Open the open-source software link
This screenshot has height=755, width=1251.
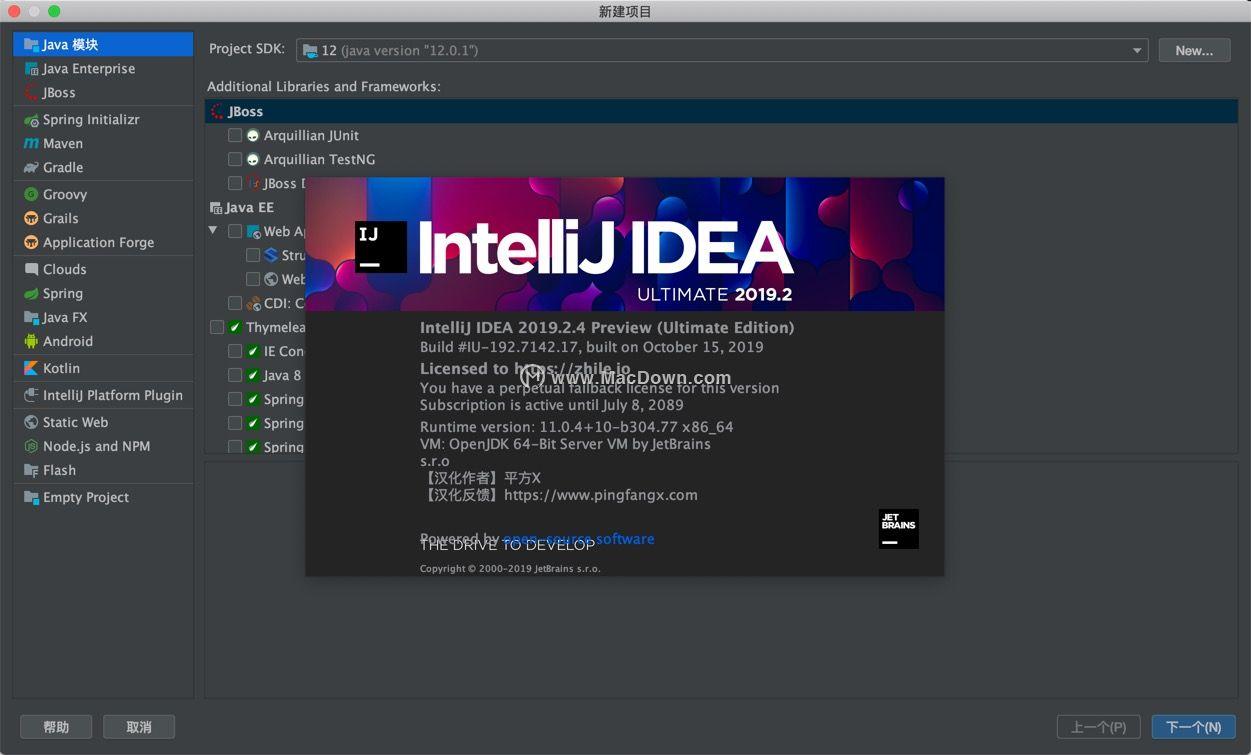[579, 538]
